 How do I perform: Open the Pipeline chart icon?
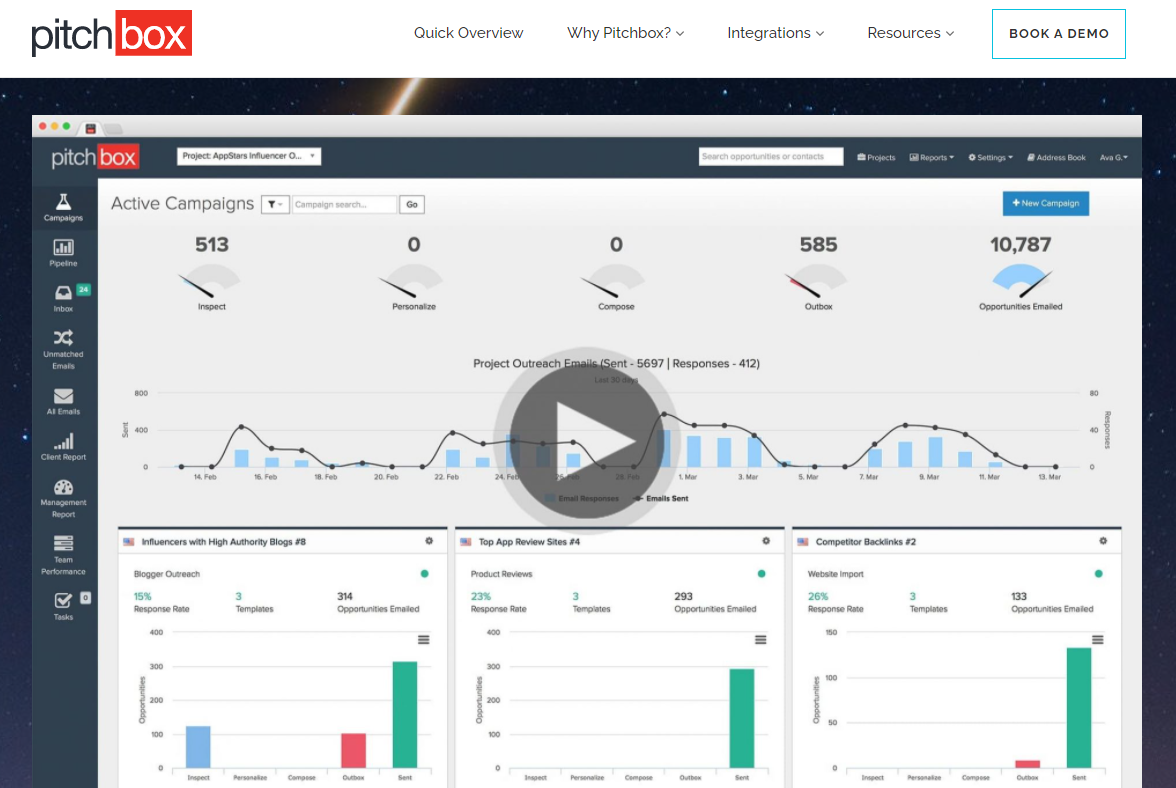tap(63, 248)
